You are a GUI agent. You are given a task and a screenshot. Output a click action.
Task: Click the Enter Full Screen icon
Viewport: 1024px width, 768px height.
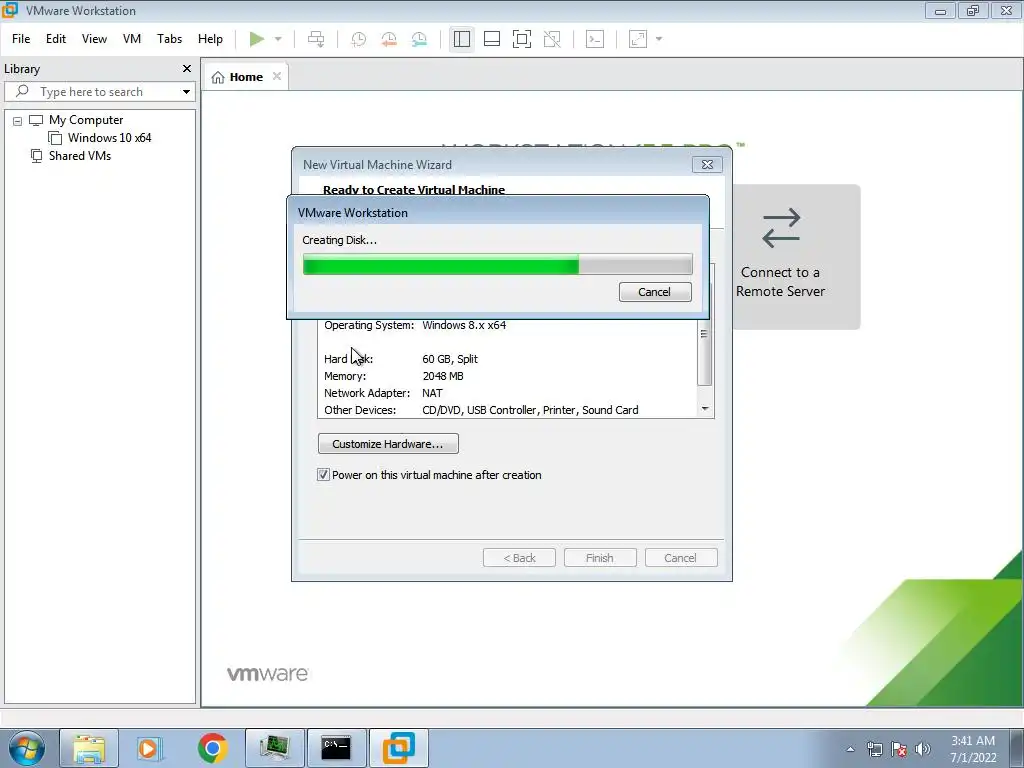coord(522,39)
